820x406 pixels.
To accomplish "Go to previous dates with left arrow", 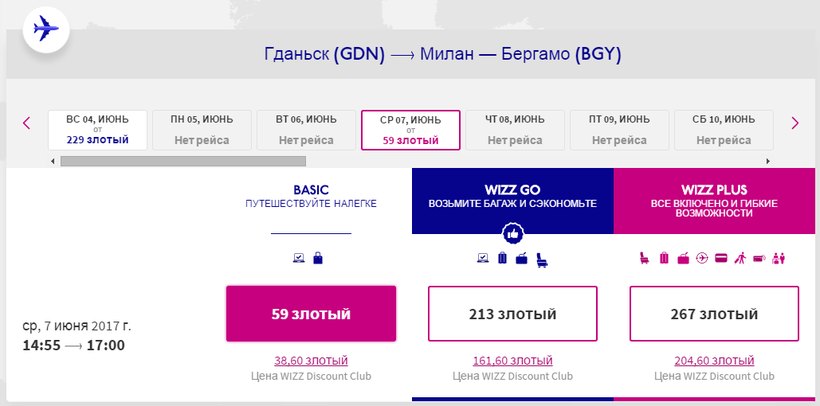I will pyautogui.click(x=27, y=124).
